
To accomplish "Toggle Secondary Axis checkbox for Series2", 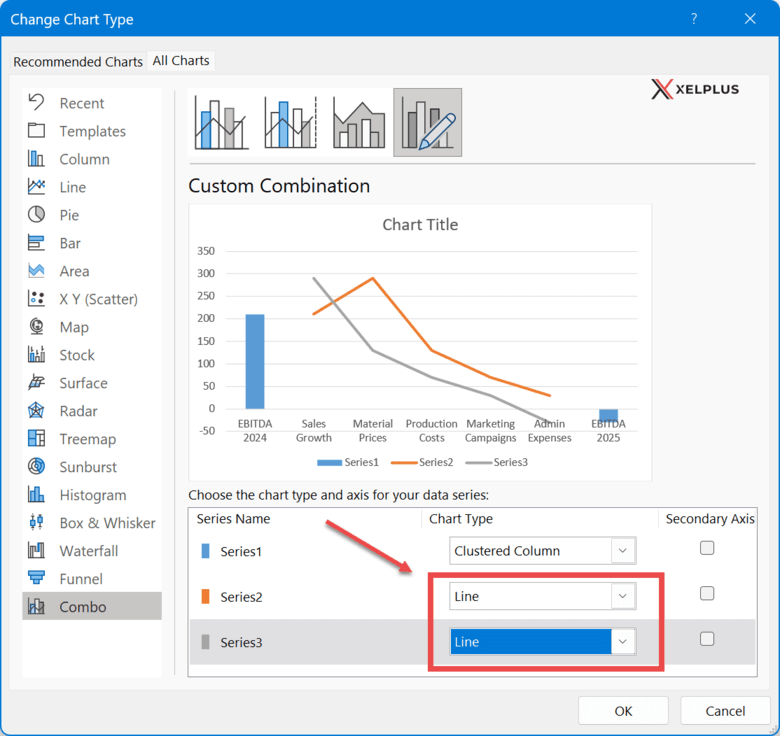I will click(x=707, y=594).
